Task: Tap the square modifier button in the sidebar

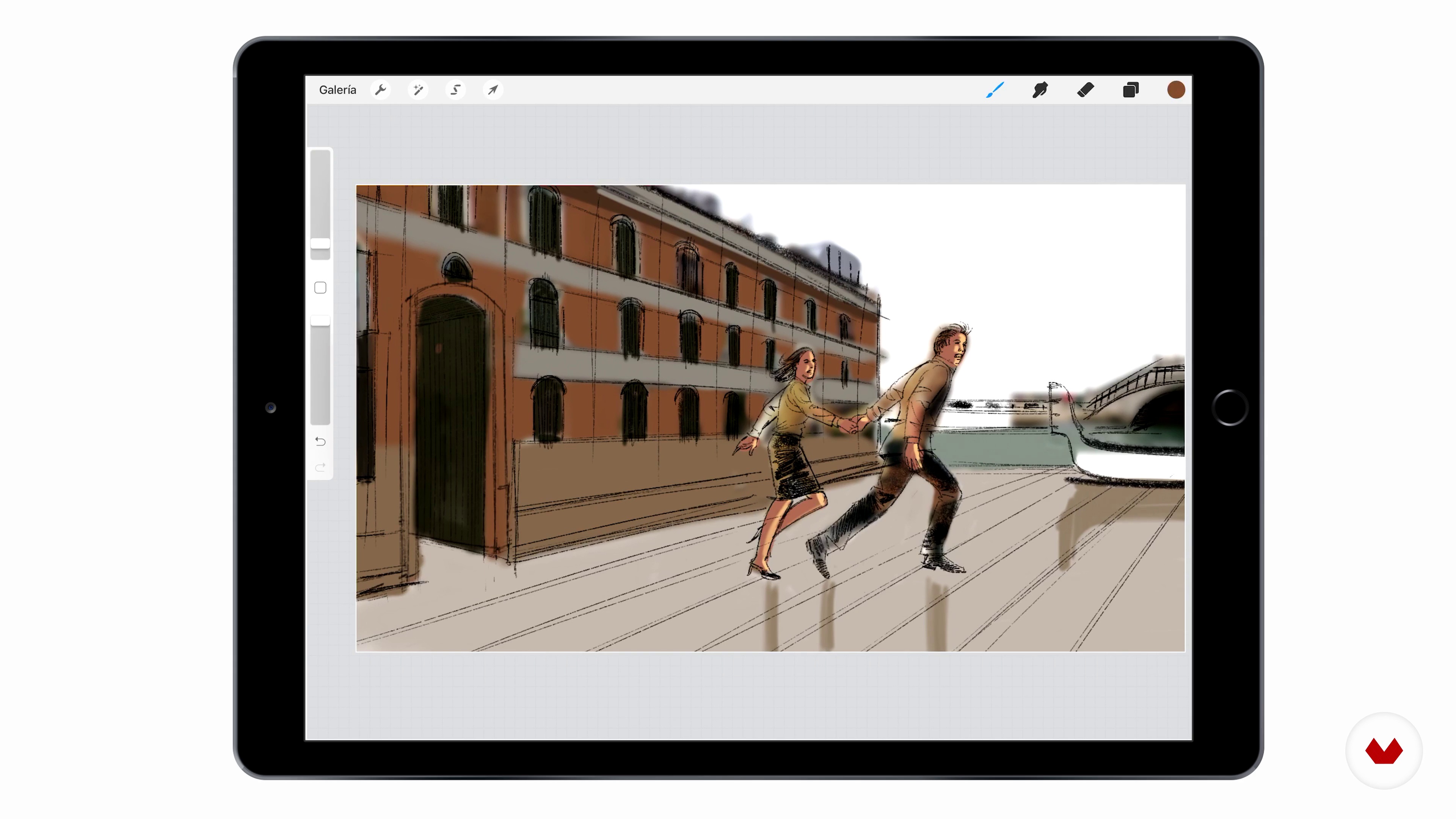Action: [320, 288]
